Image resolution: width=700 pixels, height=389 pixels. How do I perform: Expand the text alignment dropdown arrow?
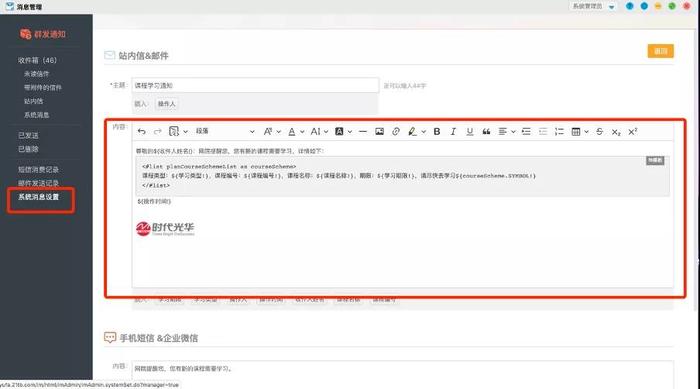click(x=513, y=132)
